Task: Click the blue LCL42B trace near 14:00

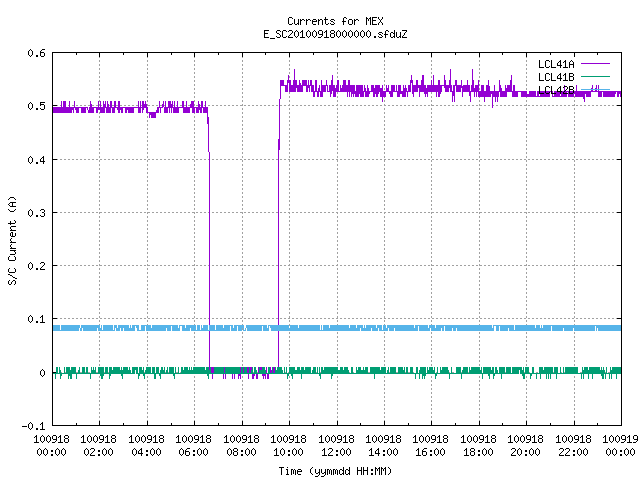Action: pos(384,328)
